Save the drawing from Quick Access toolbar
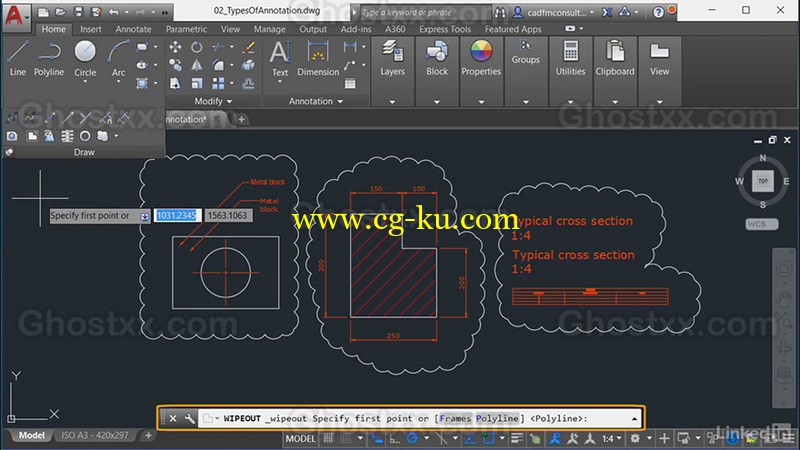Screen dimensions: 800x450 click(78, 12)
